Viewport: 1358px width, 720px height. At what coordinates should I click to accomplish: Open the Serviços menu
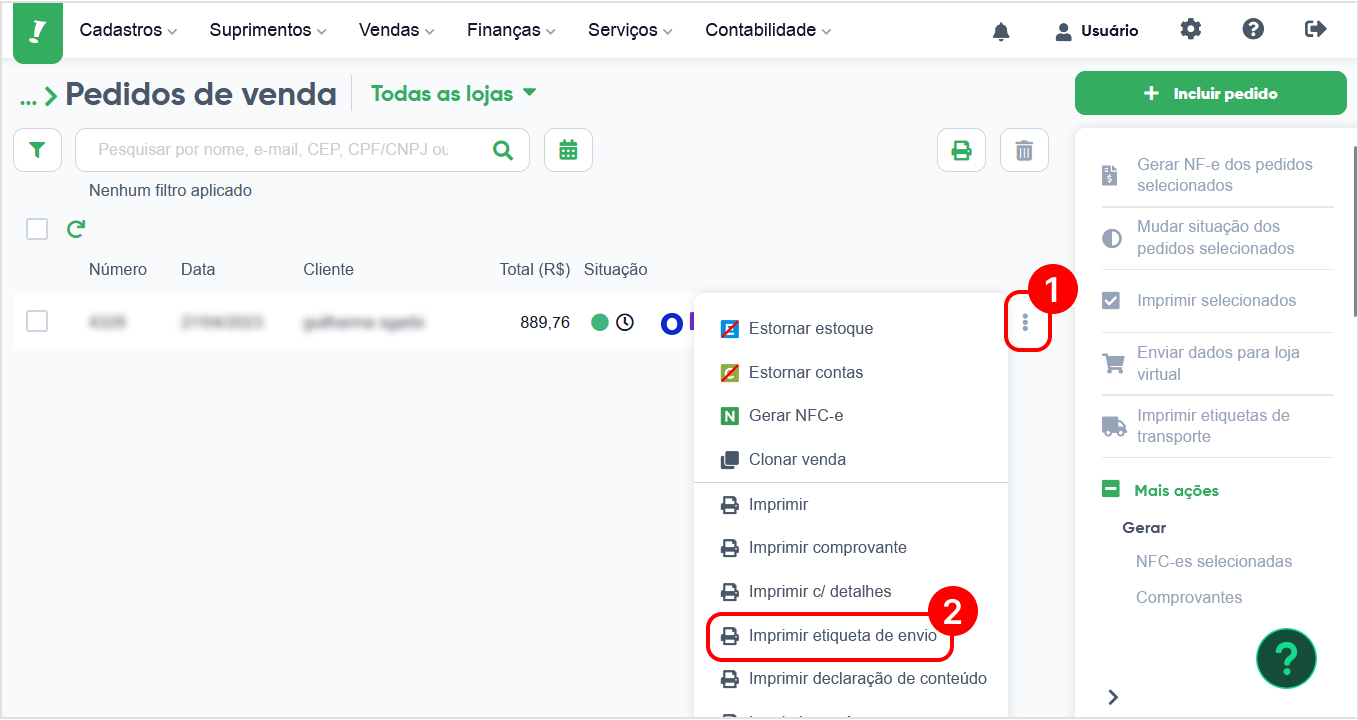[x=631, y=31]
